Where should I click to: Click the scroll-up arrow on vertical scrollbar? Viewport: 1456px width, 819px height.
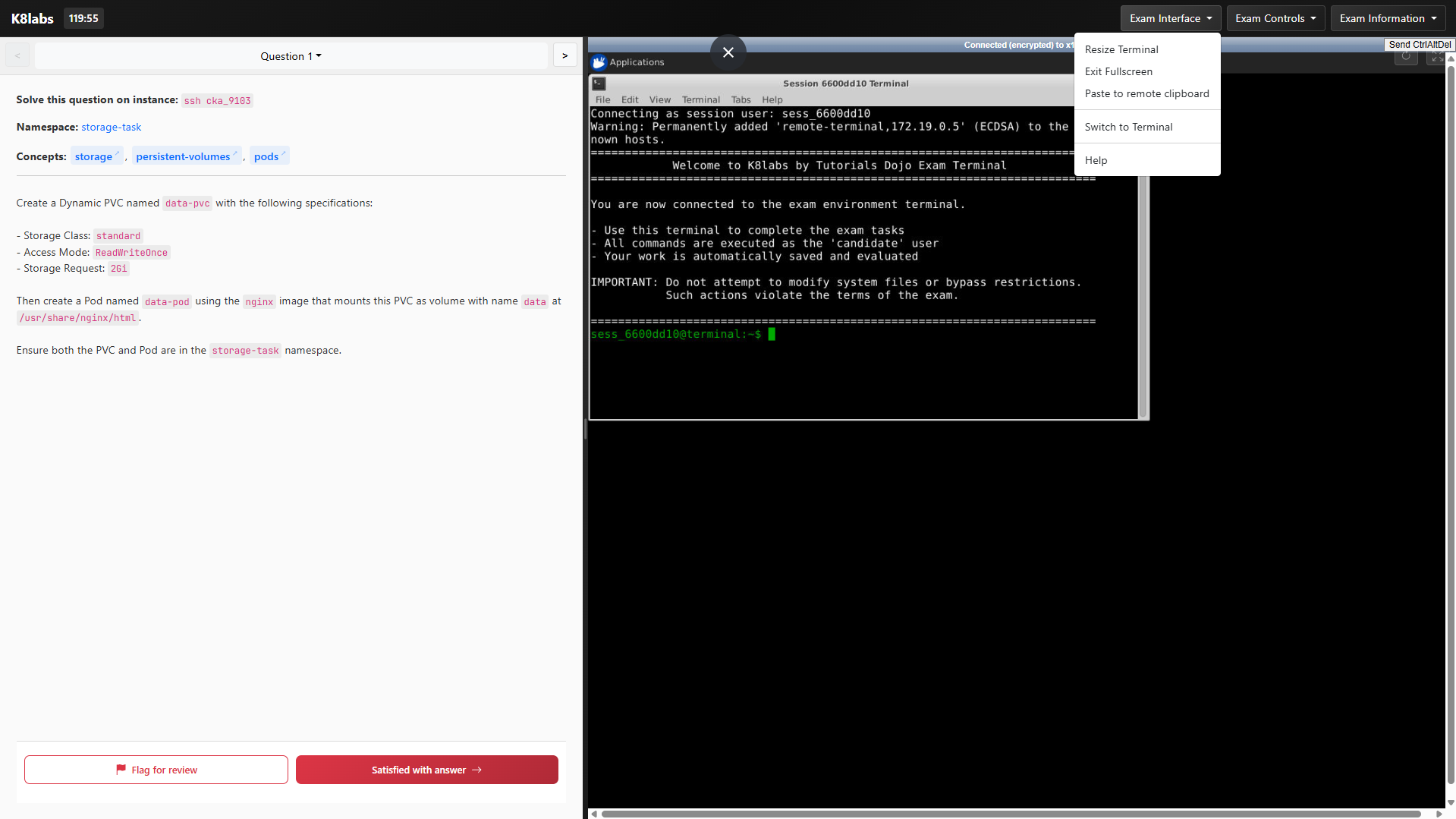1450,58
